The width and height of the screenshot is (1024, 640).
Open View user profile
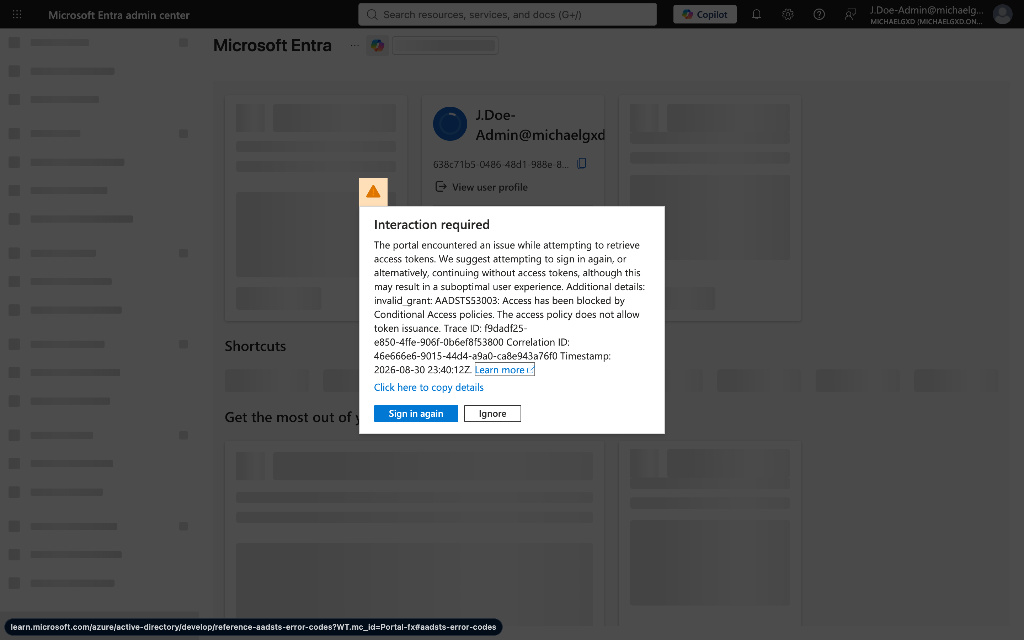coord(481,187)
